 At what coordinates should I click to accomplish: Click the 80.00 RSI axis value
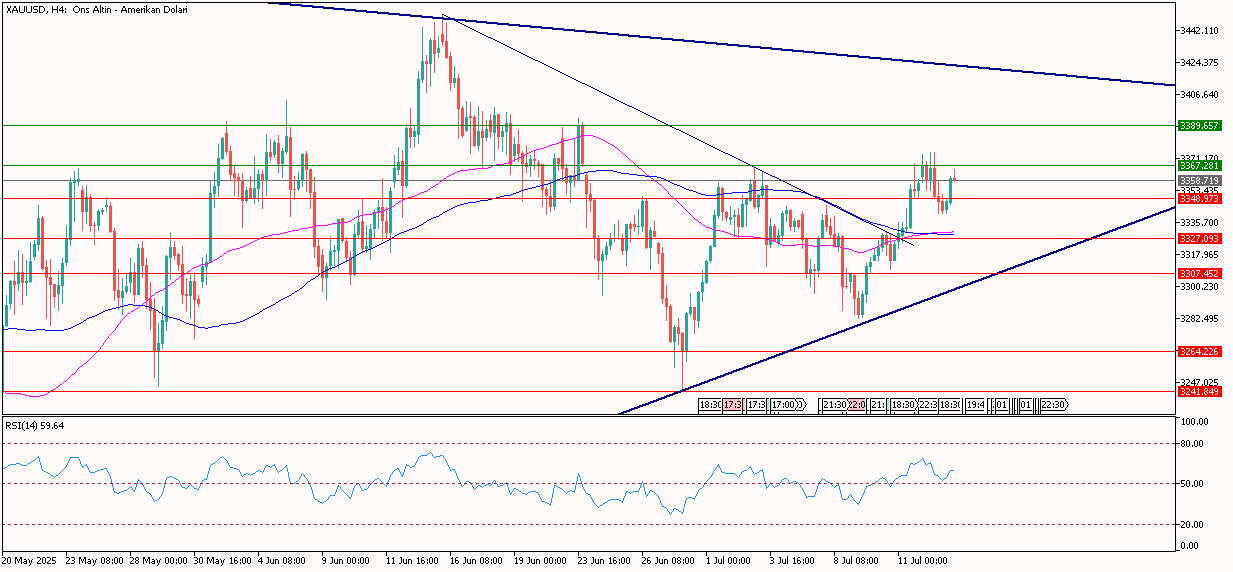pyautogui.click(x=1194, y=443)
